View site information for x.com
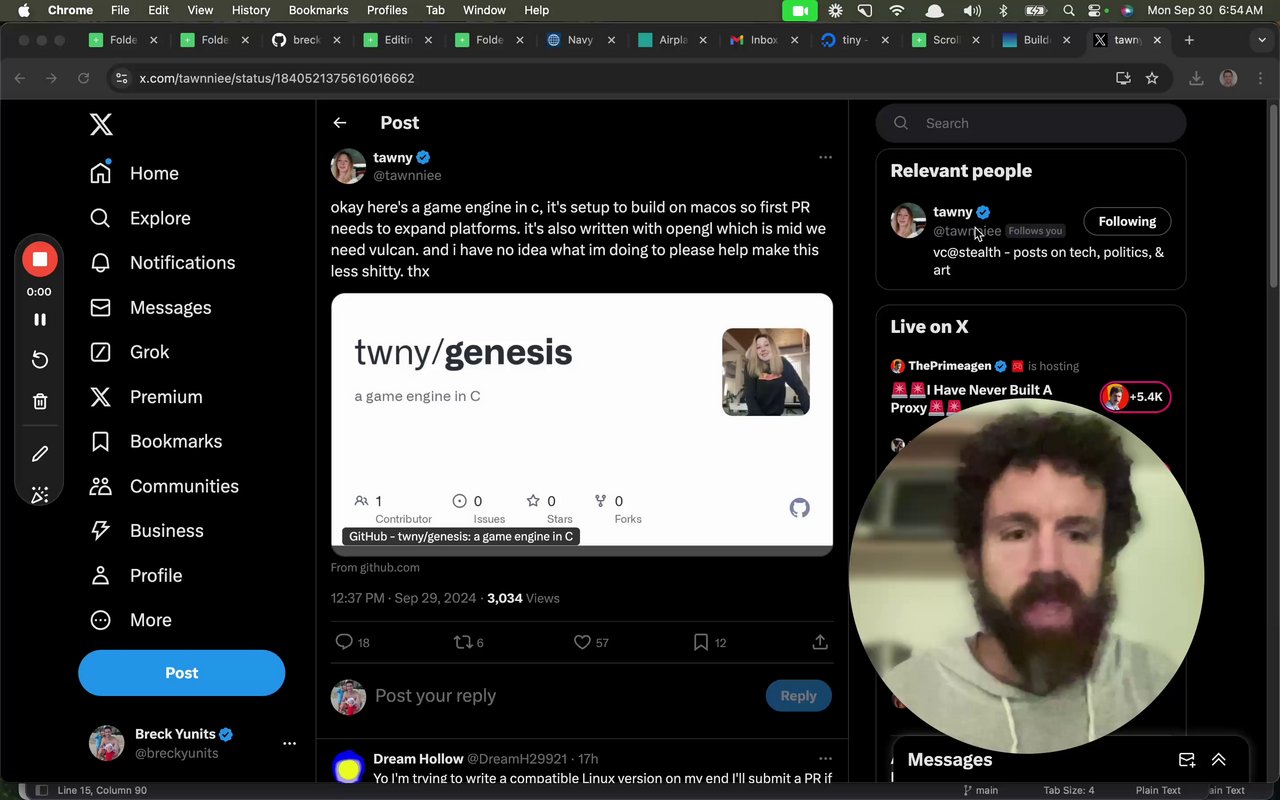1280x800 pixels. pyautogui.click(x=121, y=78)
